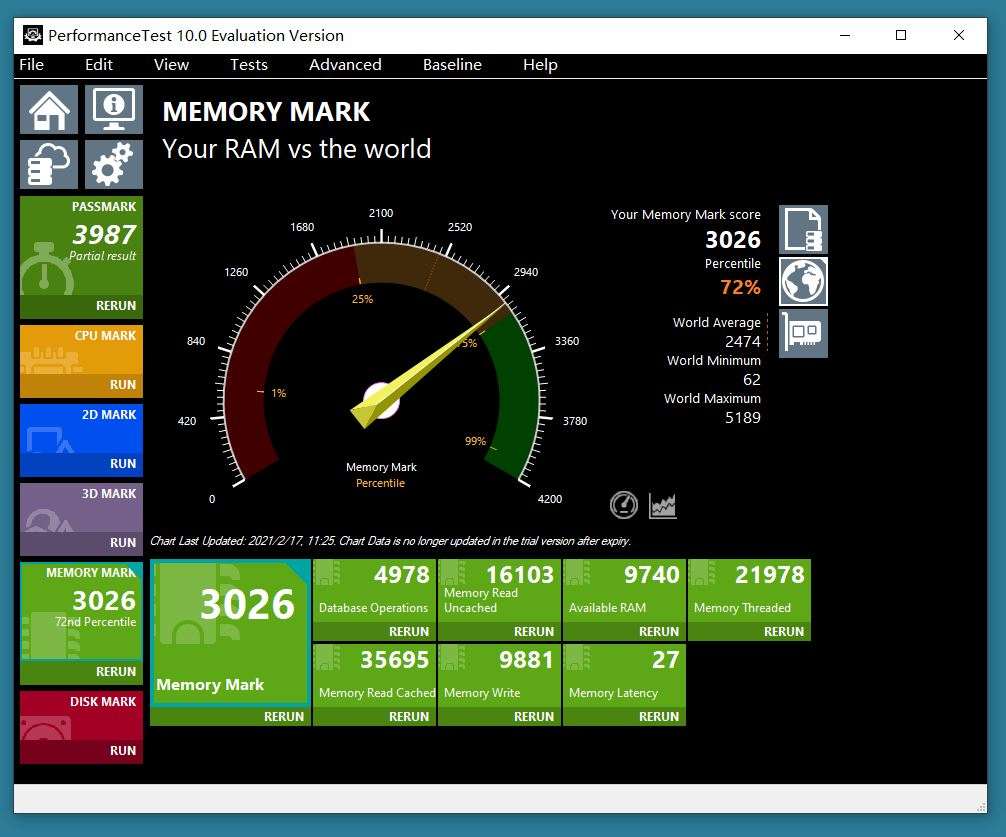Click the RAM hardware card icon
The width and height of the screenshot is (1006, 837).
coord(803,334)
